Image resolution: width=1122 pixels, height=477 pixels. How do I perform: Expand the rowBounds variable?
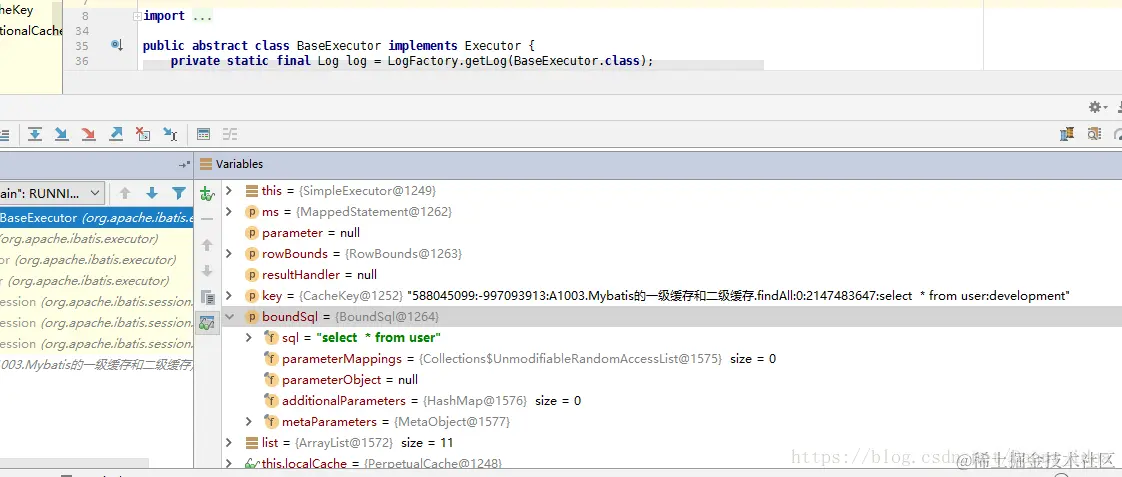229,254
